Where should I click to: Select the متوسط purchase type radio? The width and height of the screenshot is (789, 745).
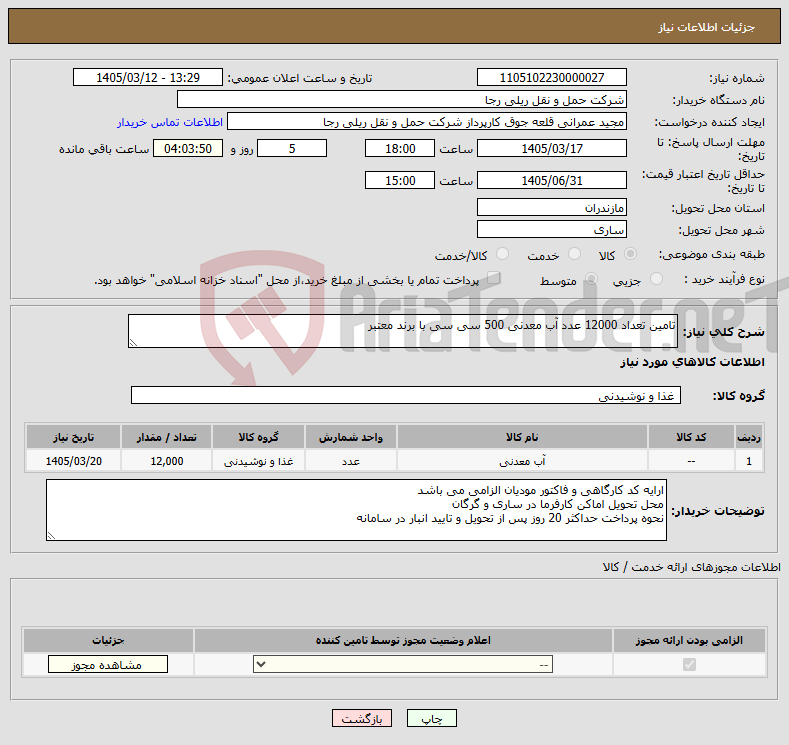coord(591,279)
